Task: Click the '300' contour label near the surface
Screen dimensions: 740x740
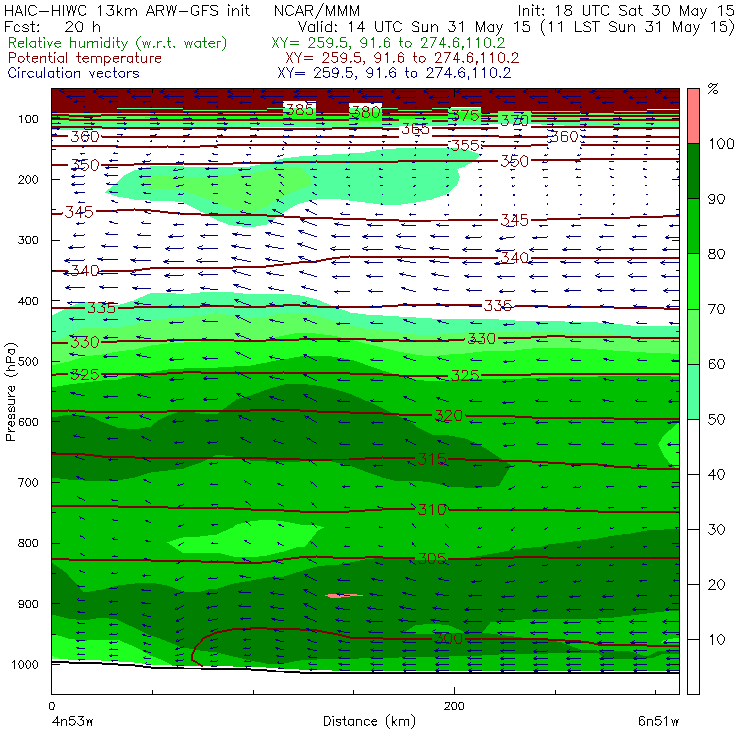Action: [448, 639]
